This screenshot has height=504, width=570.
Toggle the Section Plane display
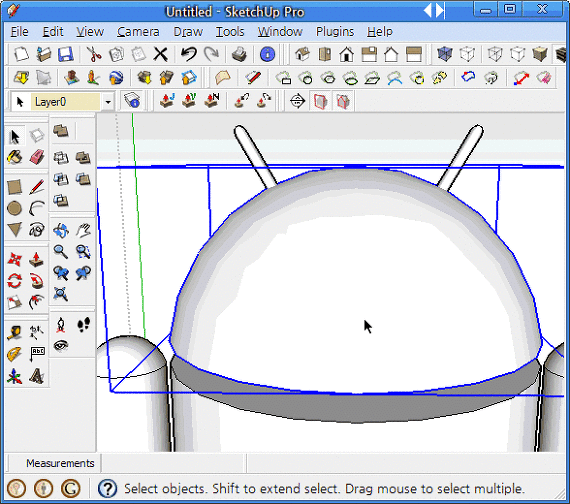click(320, 101)
